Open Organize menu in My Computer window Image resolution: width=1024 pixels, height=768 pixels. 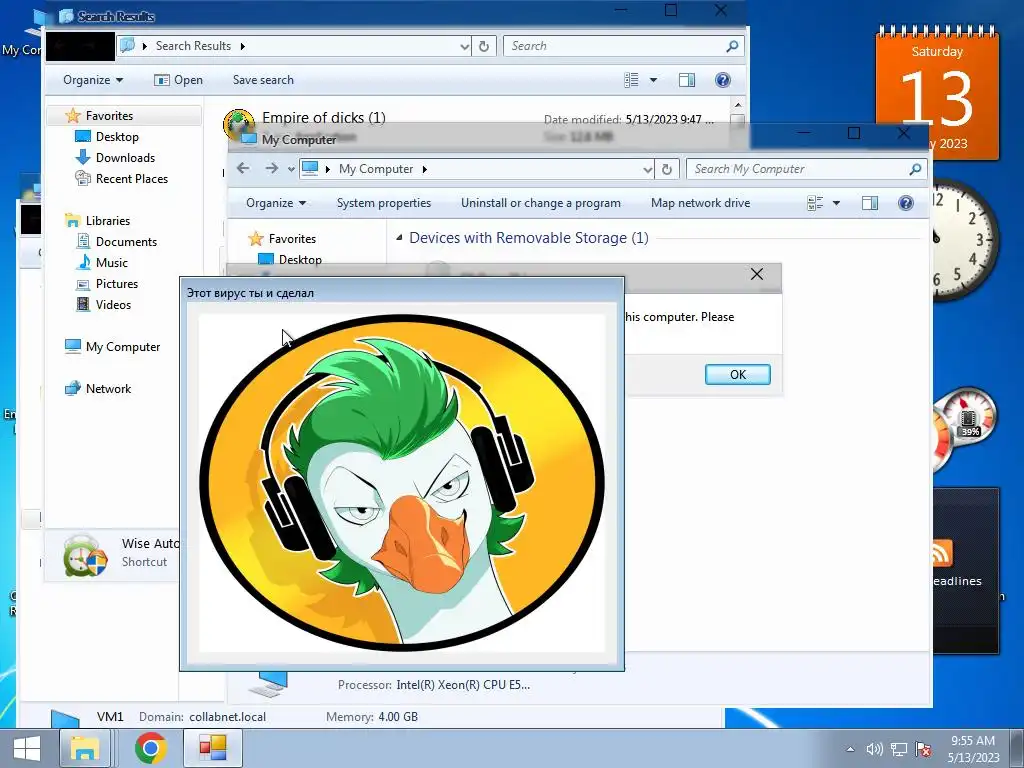(276, 202)
